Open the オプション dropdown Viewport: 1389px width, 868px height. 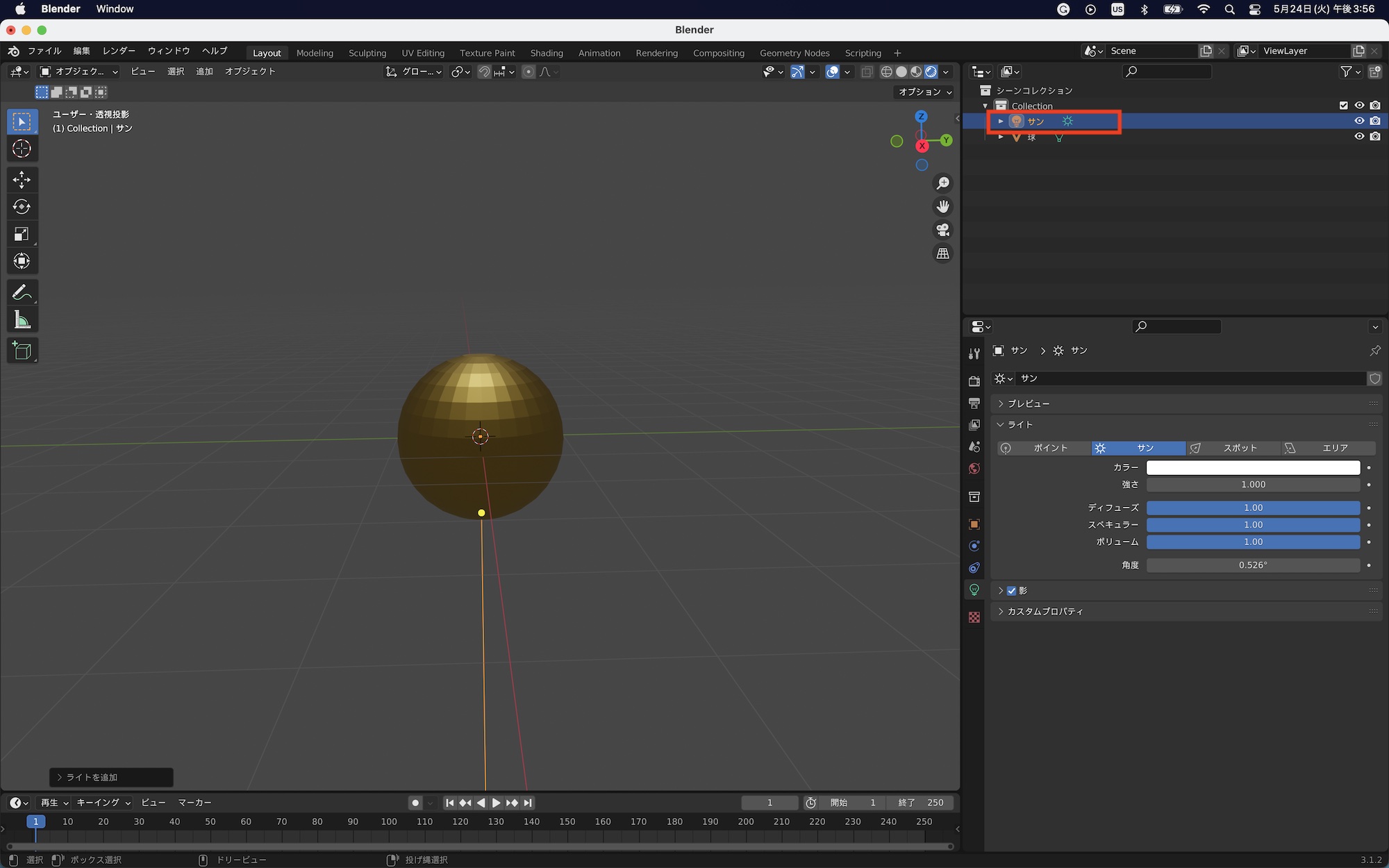pyautogui.click(x=924, y=92)
